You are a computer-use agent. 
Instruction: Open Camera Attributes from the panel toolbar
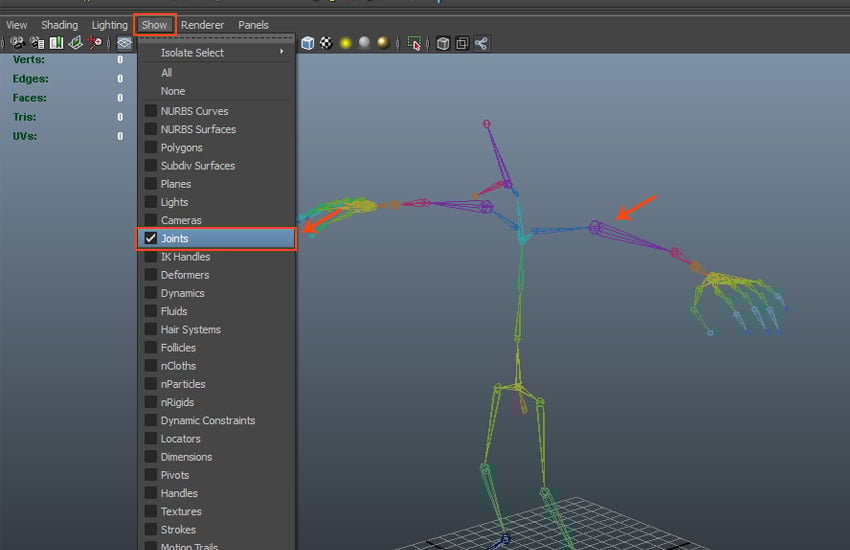pos(37,43)
